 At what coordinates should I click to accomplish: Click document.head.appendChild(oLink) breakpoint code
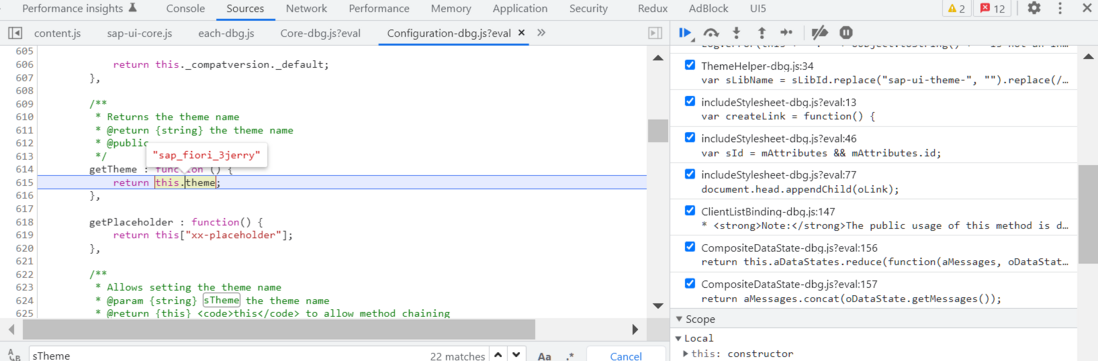(800, 189)
